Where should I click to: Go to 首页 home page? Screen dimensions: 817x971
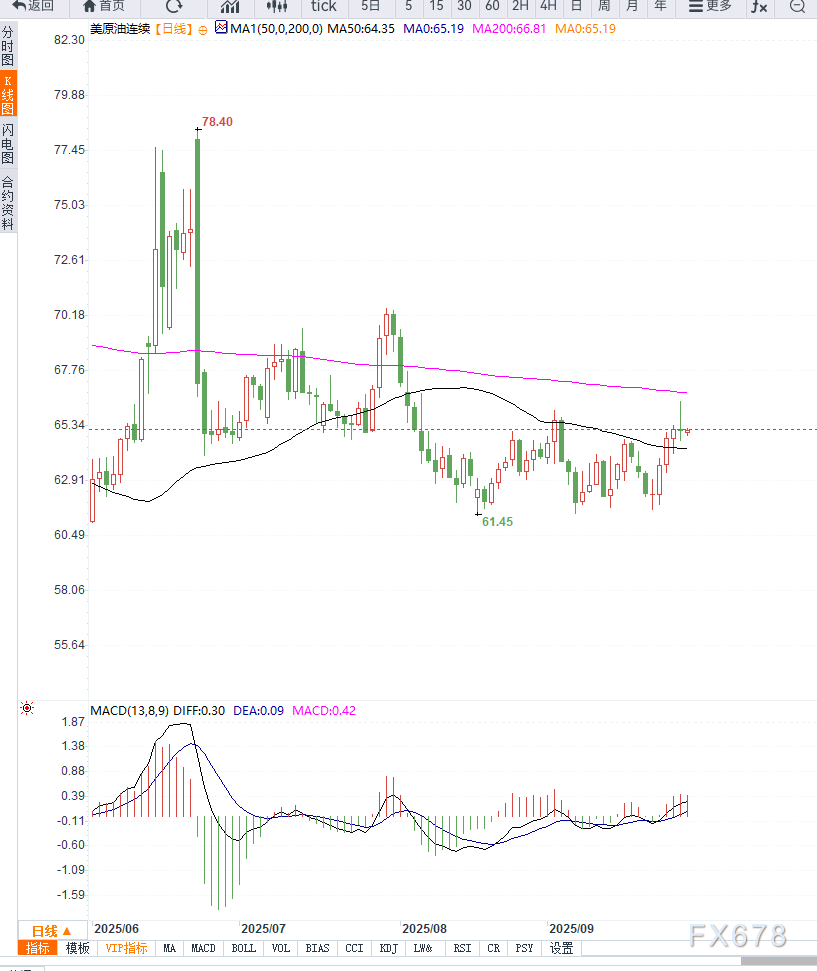point(104,6)
